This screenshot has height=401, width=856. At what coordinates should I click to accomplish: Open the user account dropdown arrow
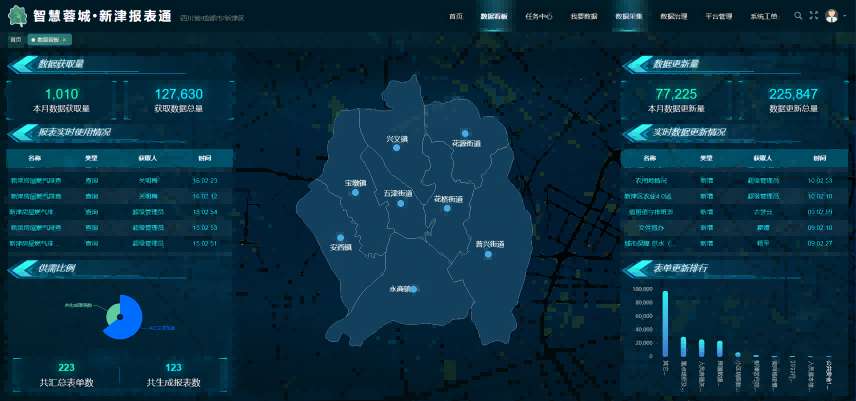tap(844, 17)
